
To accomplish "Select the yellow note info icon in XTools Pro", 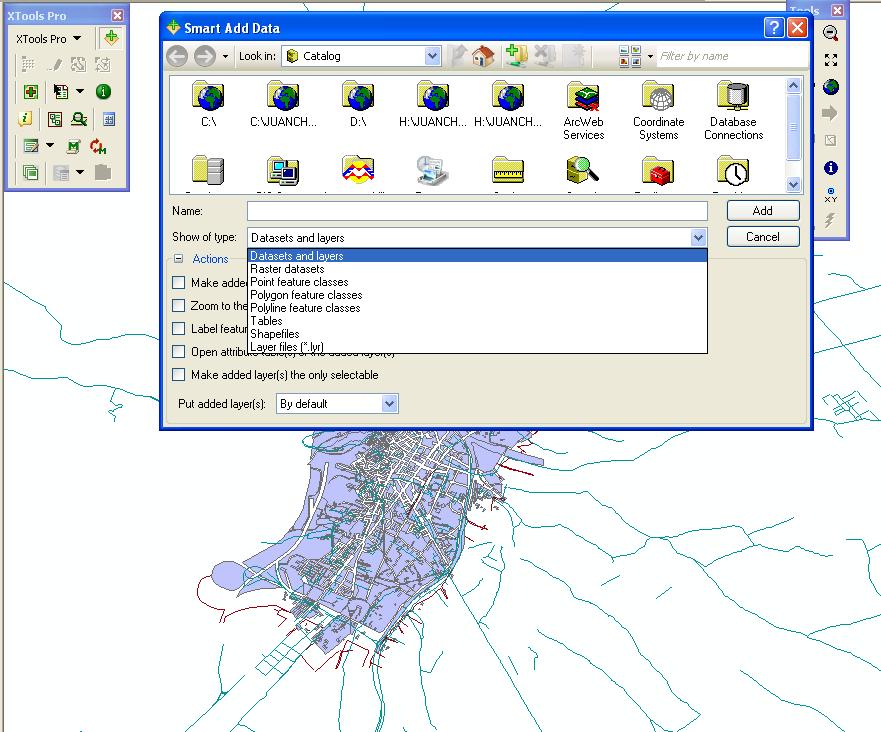I will coord(25,119).
